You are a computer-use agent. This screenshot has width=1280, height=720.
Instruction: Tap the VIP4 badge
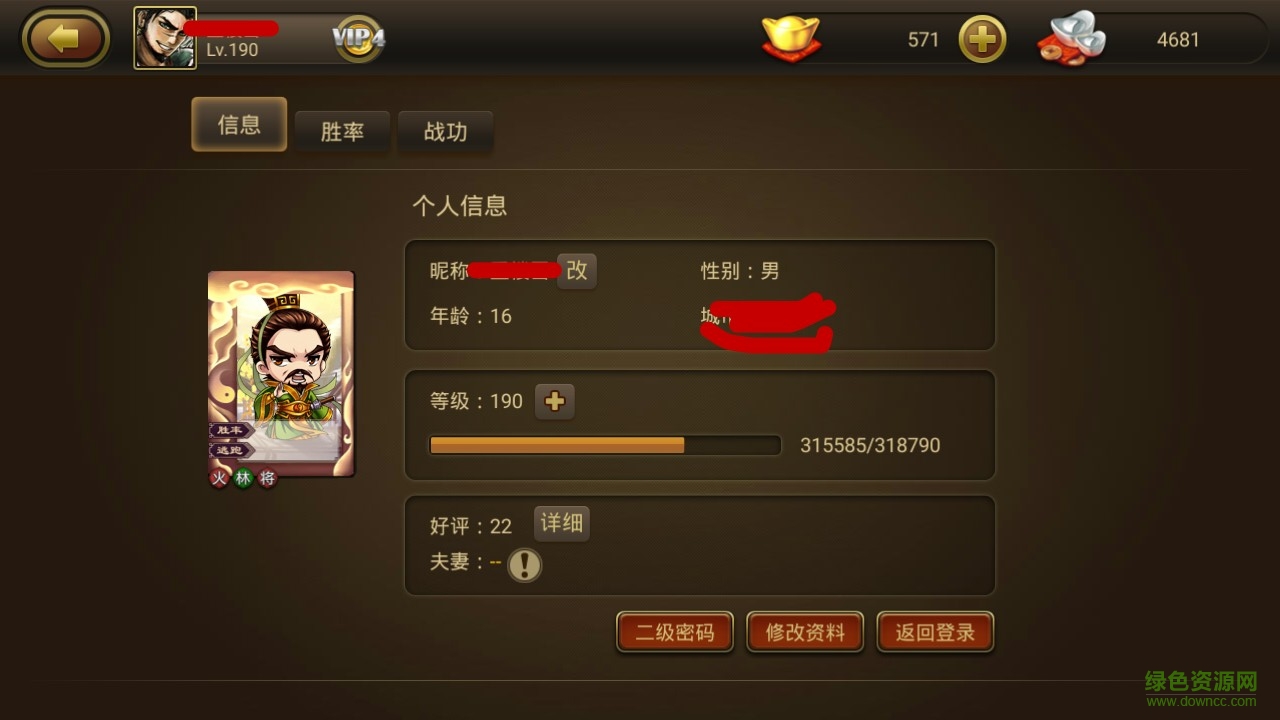coord(359,39)
